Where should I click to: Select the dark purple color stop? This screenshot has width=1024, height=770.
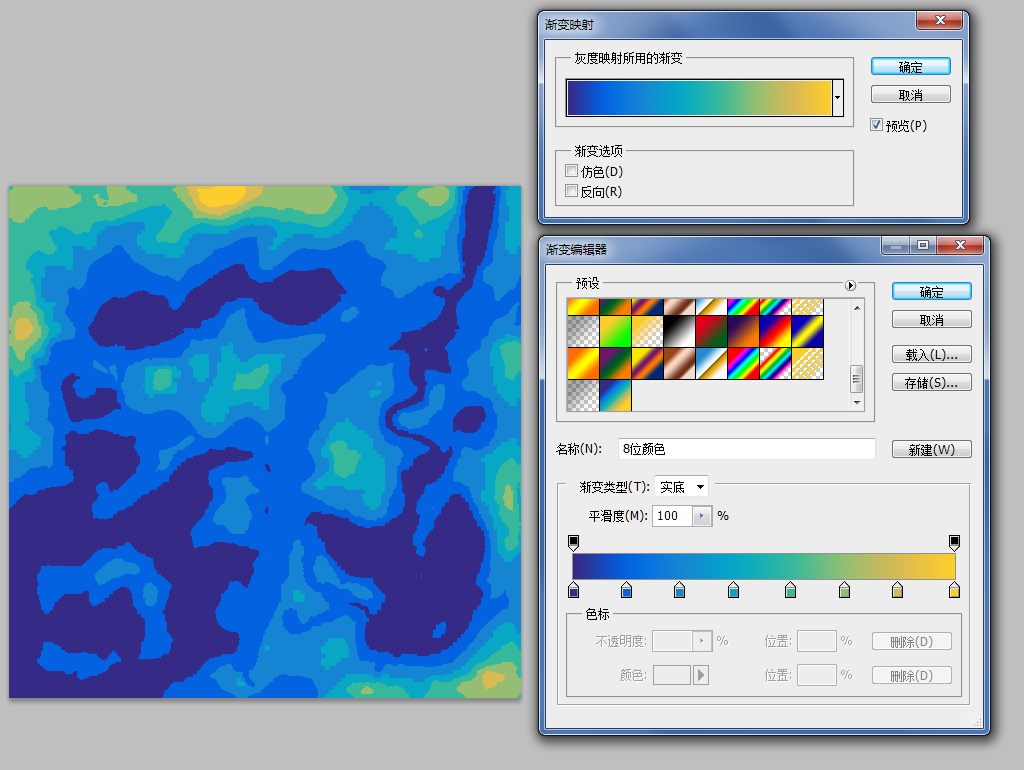tap(573, 590)
